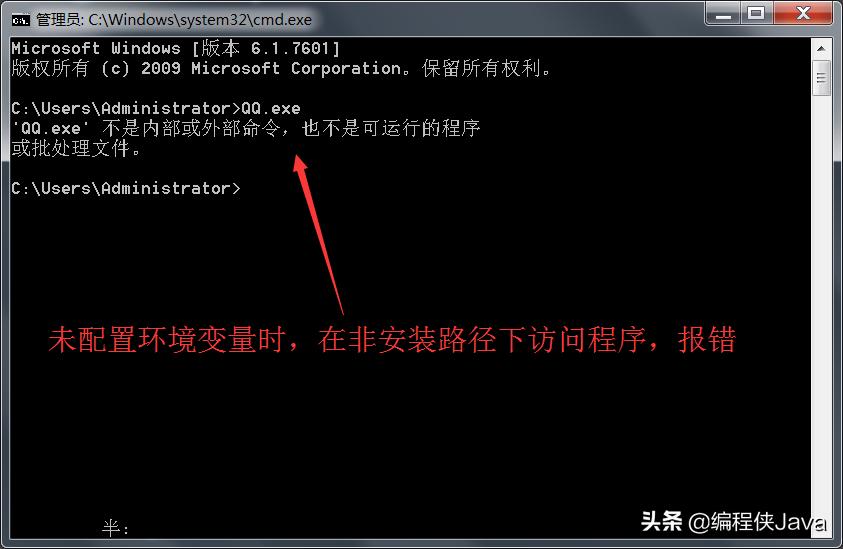This screenshot has width=843, height=549.
Task: Click the 头条 watermark logo
Action: tap(661, 521)
